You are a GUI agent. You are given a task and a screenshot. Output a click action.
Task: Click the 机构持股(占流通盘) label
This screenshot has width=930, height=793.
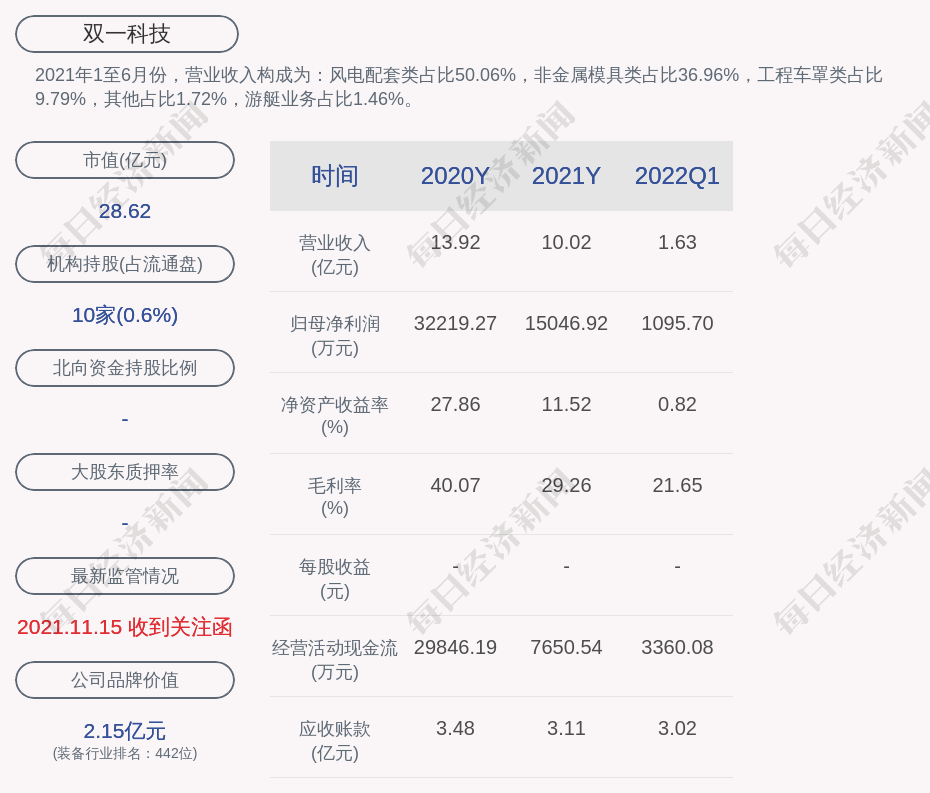pos(125,264)
